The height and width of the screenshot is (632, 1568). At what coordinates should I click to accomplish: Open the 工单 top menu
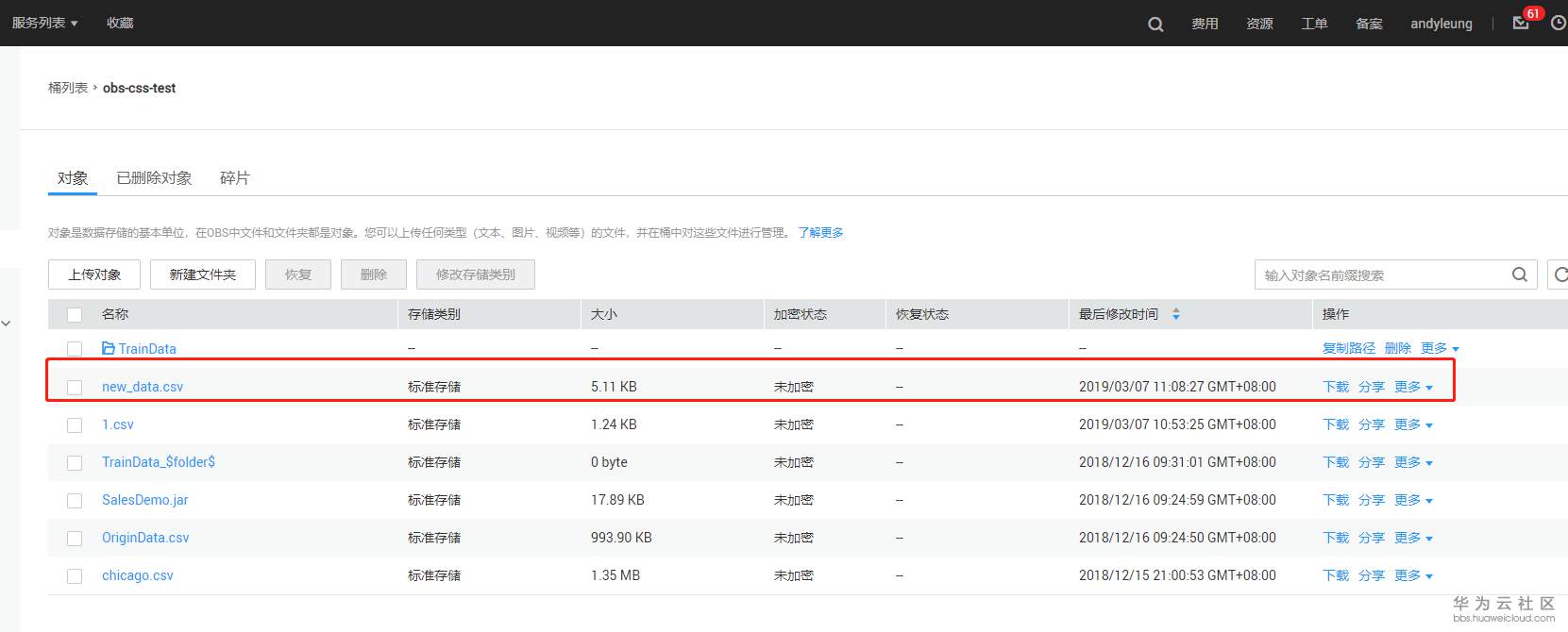[x=1314, y=24]
